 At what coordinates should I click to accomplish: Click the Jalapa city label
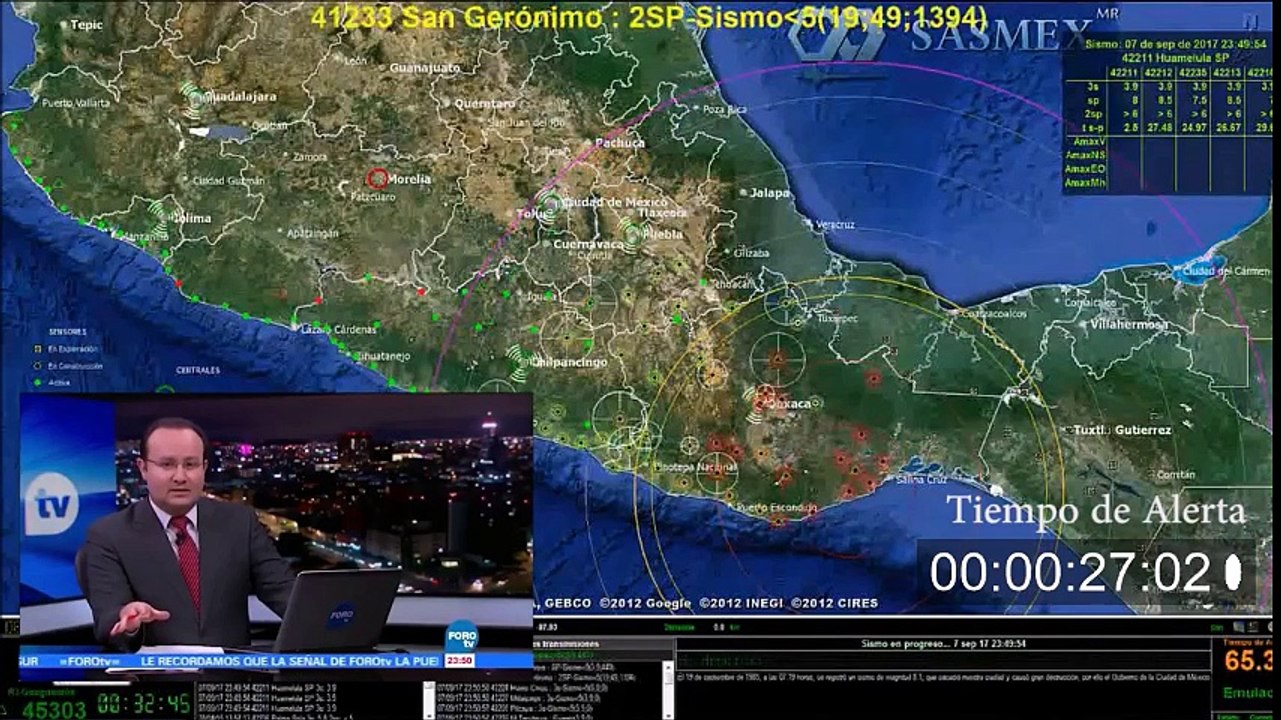770,193
